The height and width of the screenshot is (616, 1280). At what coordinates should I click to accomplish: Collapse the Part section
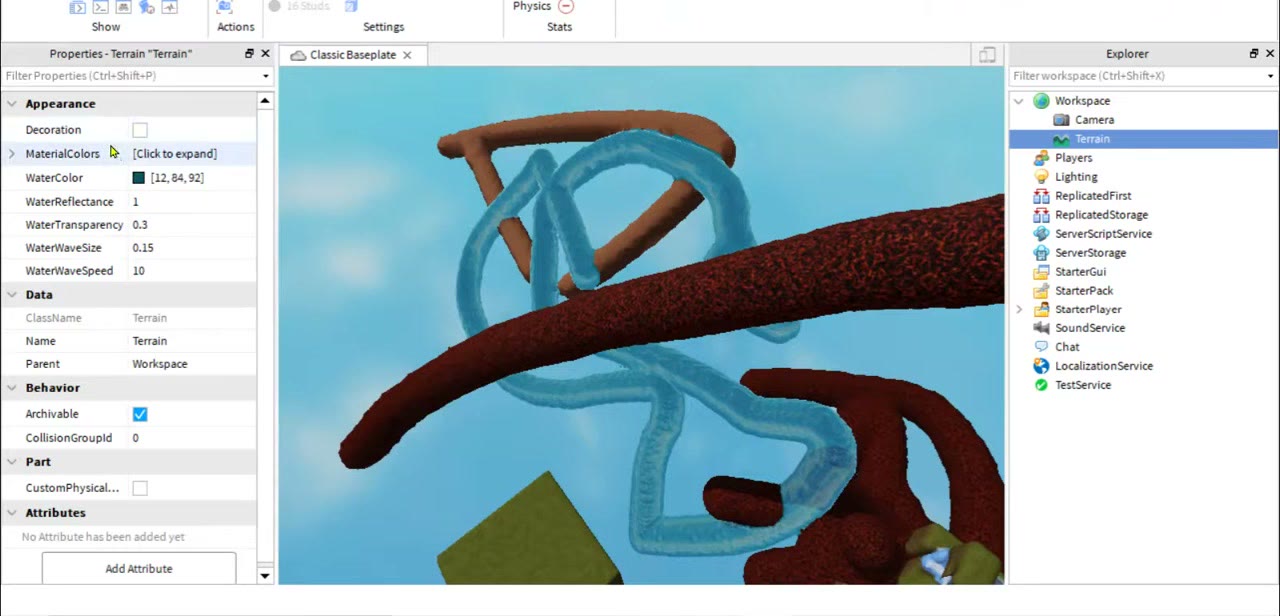coord(12,462)
